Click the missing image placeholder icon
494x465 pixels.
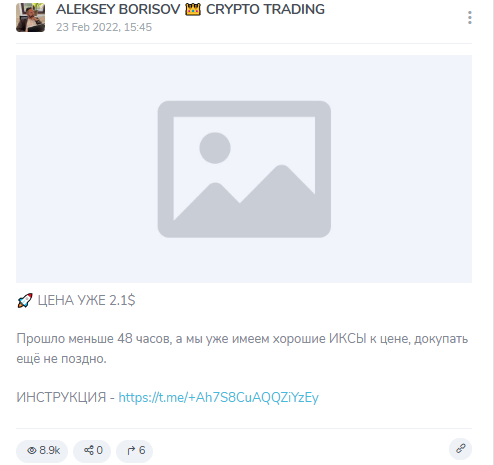point(244,169)
